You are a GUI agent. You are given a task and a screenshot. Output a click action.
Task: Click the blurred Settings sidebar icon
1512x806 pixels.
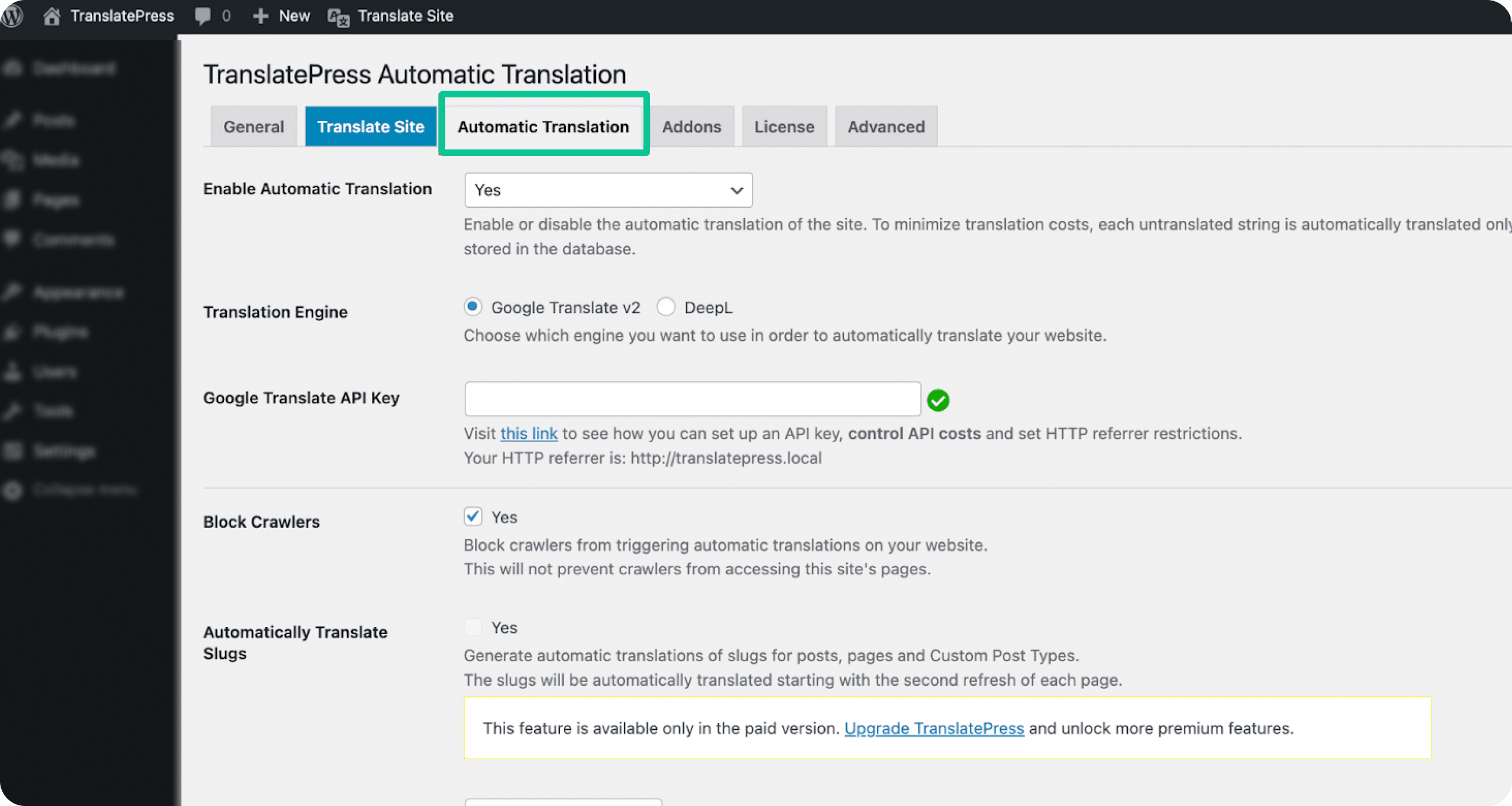13,451
